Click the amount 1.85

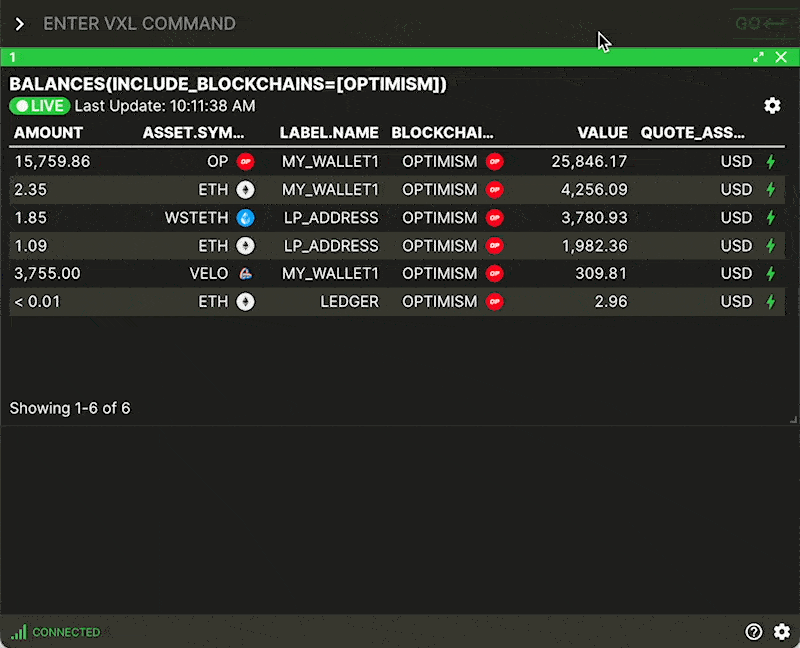pyautogui.click(x=30, y=218)
